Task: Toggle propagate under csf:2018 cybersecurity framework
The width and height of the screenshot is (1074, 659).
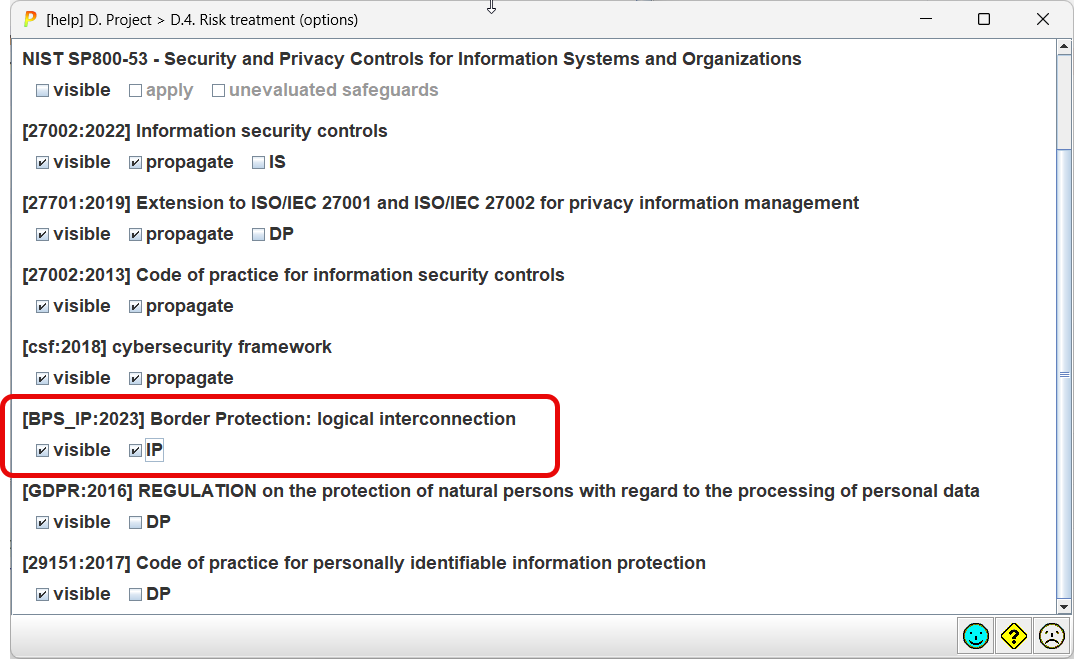Action: [135, 379]
